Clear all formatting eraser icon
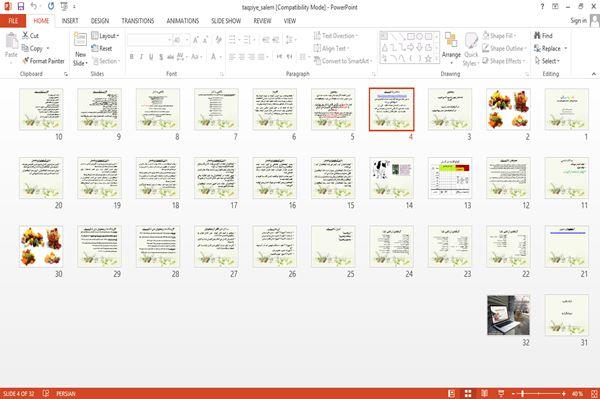600x399 pixels. pyautogui.click(x=218, y=40)
